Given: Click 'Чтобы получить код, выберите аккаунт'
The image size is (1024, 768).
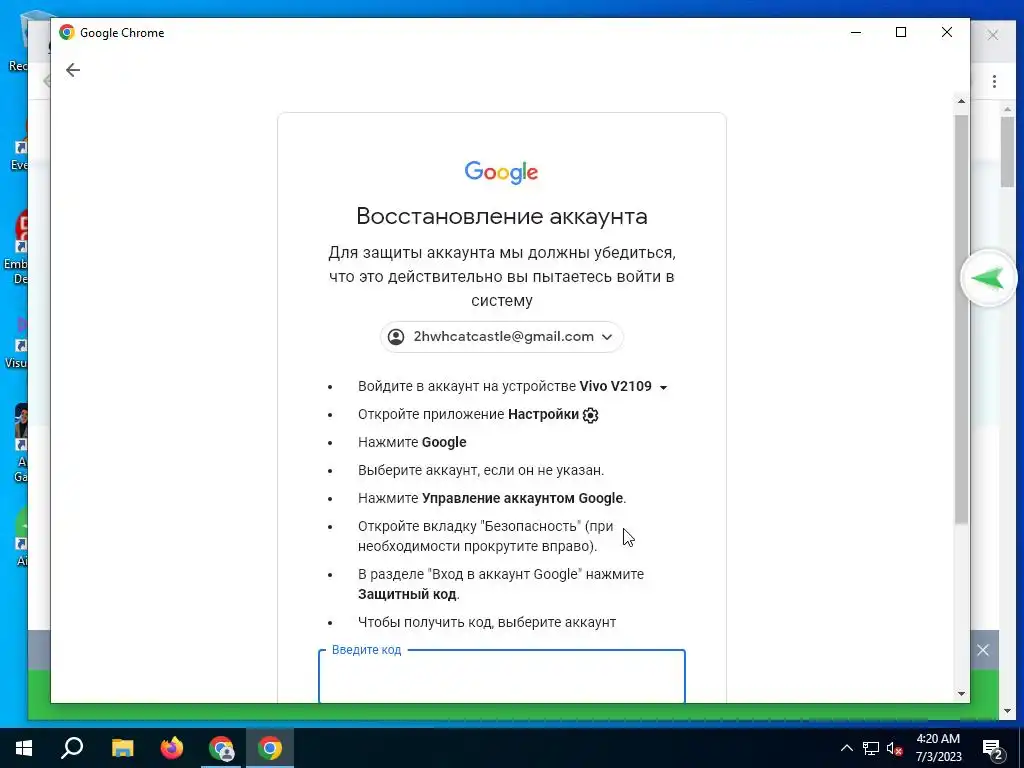Looking at the screenshot, I should click(x=487, y=623).
